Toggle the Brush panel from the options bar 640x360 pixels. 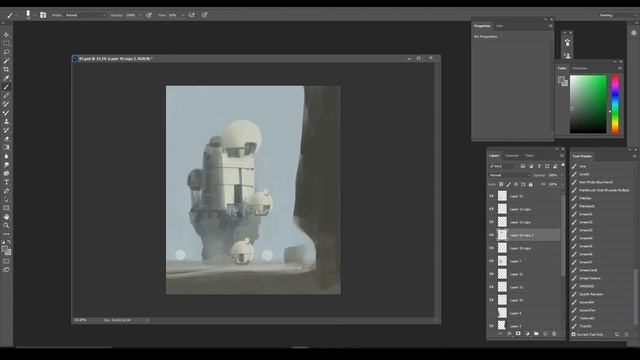(43, 15)
